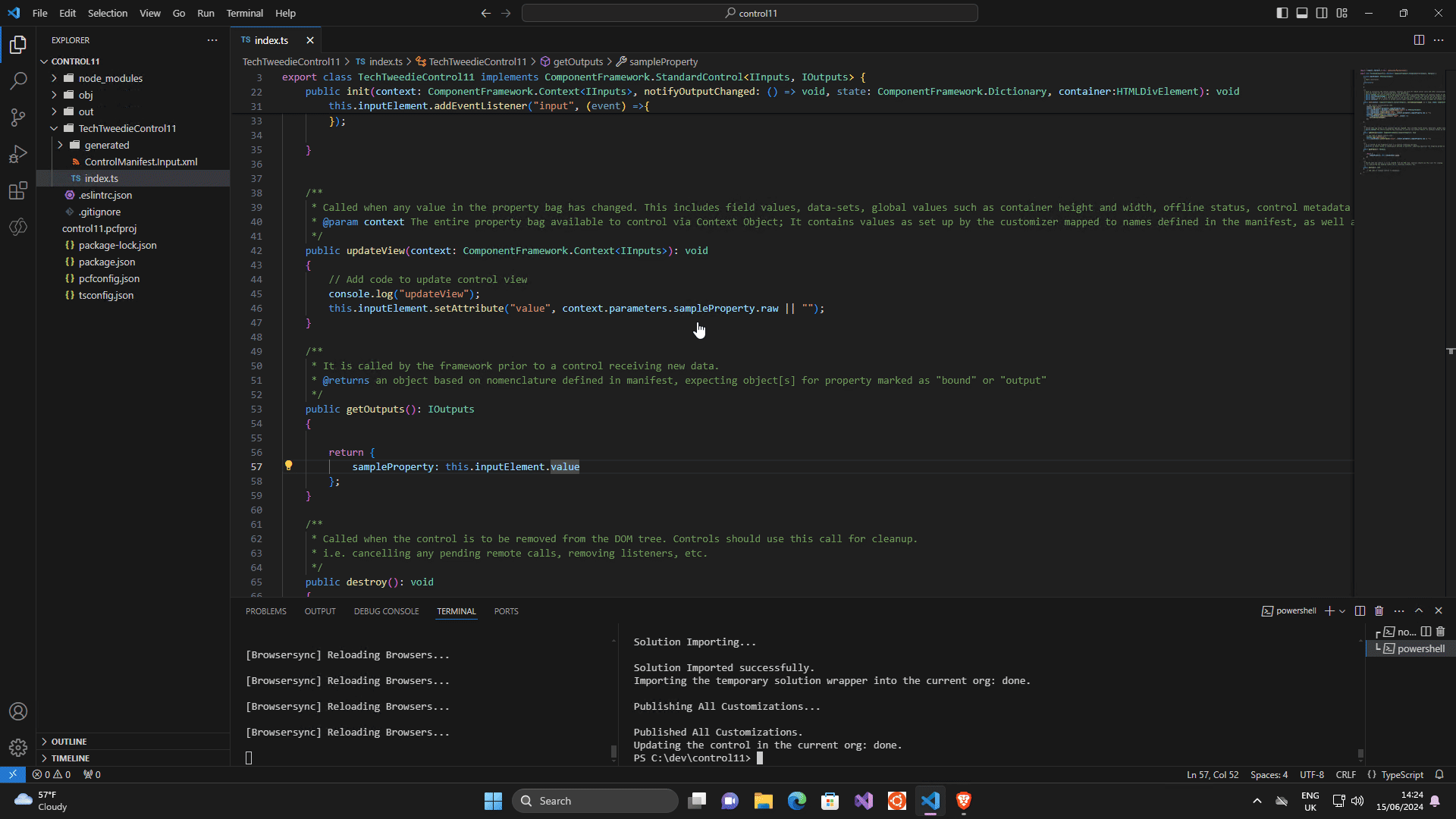Switch to the DEBUG CONSOLE tab

click(386, 611)
